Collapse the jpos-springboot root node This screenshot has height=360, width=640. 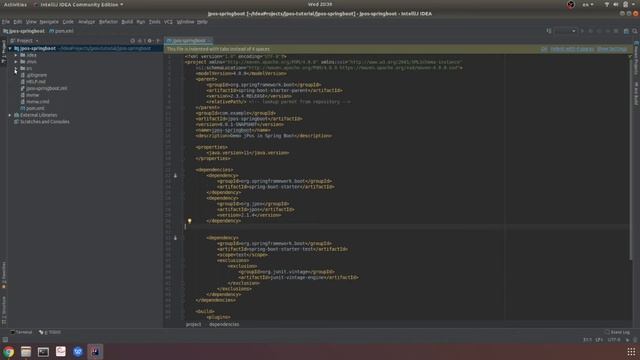pyautogui.click(x=10, y=48)
